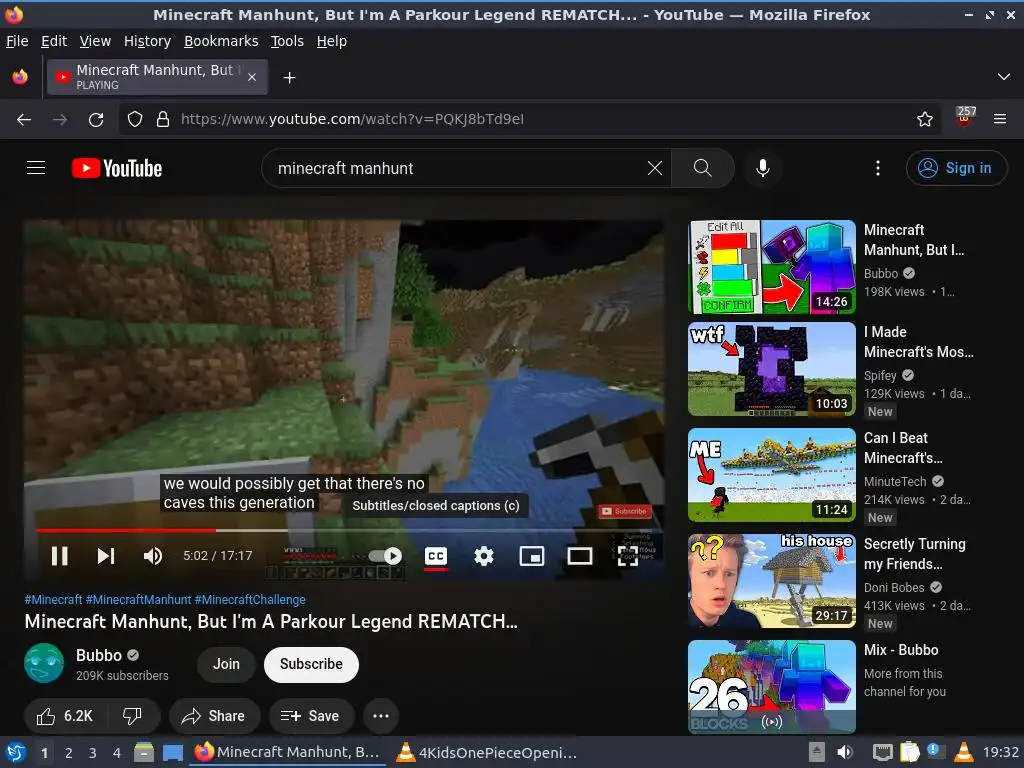Go to YouTube home via logo
1024x768 pixels.
[117, 168]
